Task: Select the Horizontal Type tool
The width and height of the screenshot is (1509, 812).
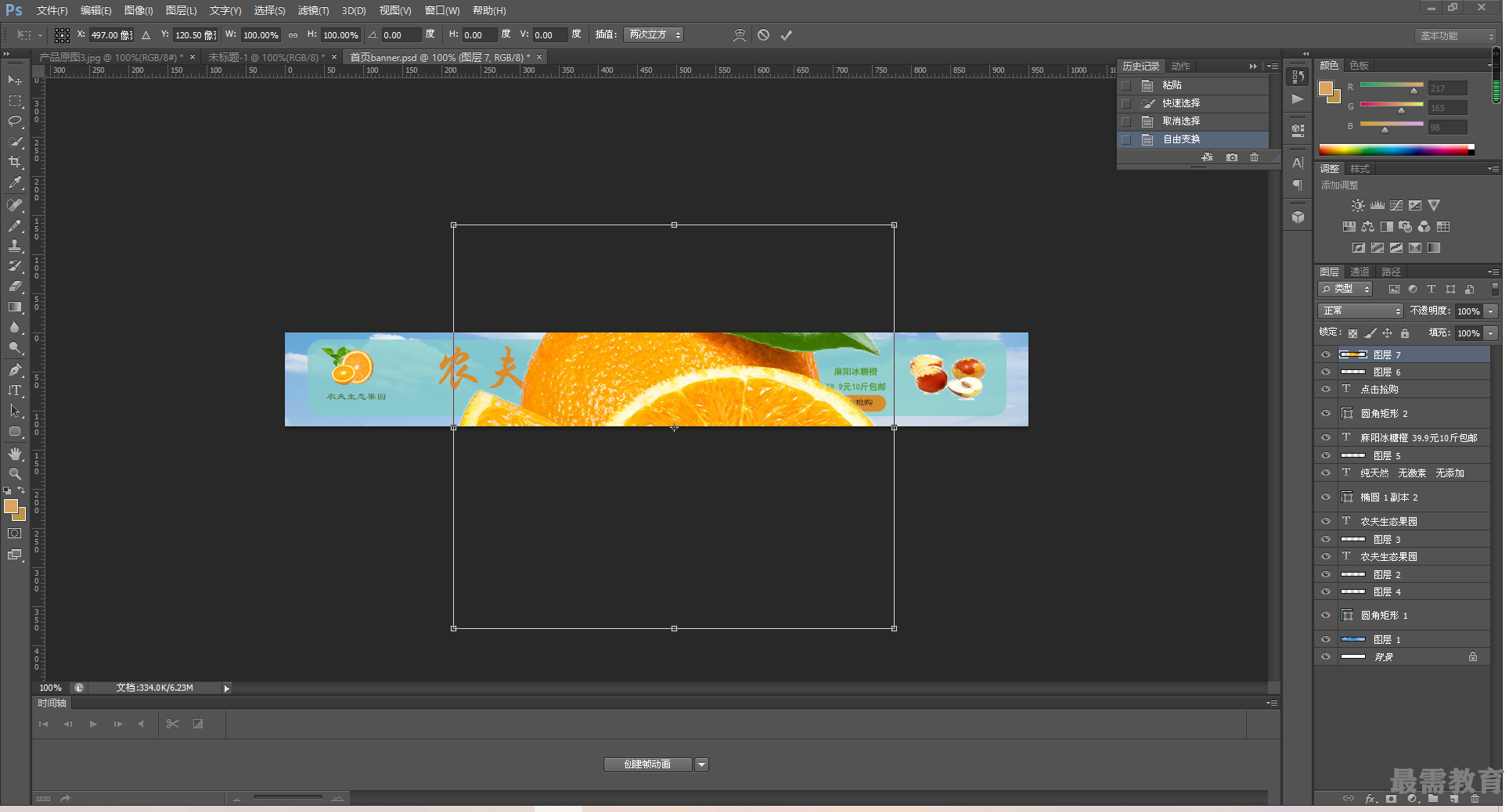Action: coord(15,390)
